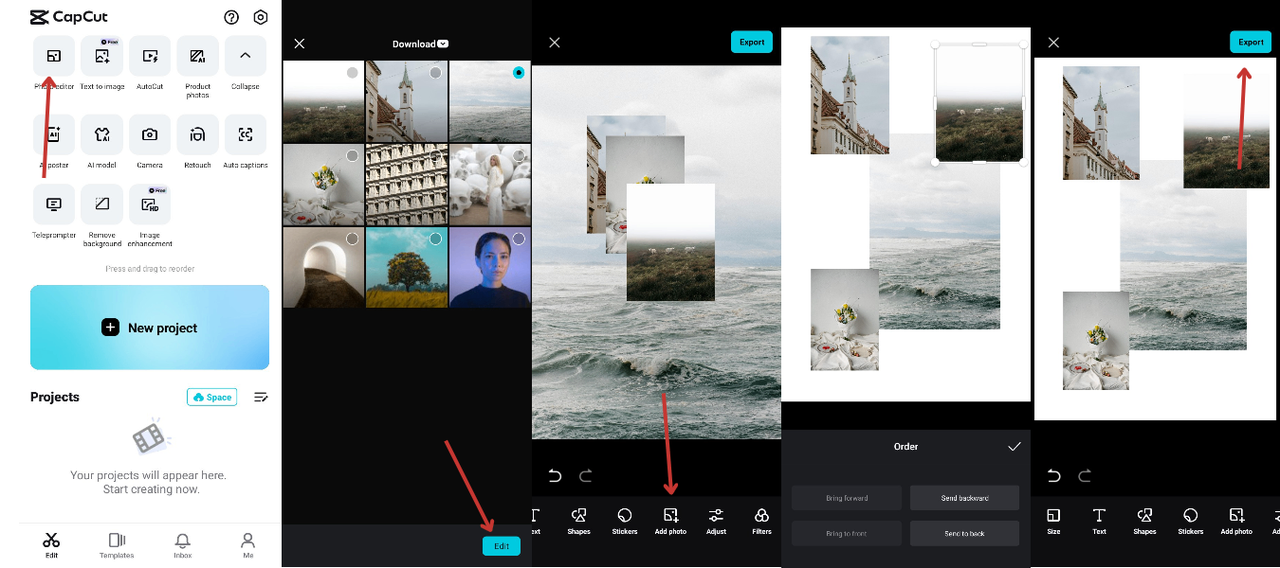The image size is (1280, 568).
Task: Choose Add photo in white canvas editor toolbar
Action: pyautogui.click(x=1236, y=521)
